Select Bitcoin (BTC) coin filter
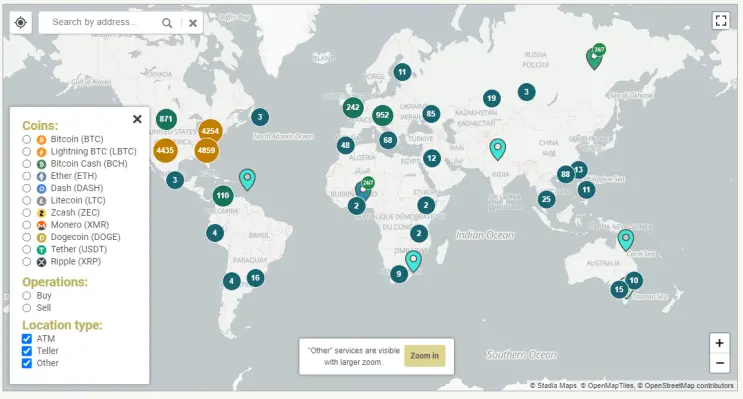The height and width of the screenshot is (399, 743). (27, 139)
